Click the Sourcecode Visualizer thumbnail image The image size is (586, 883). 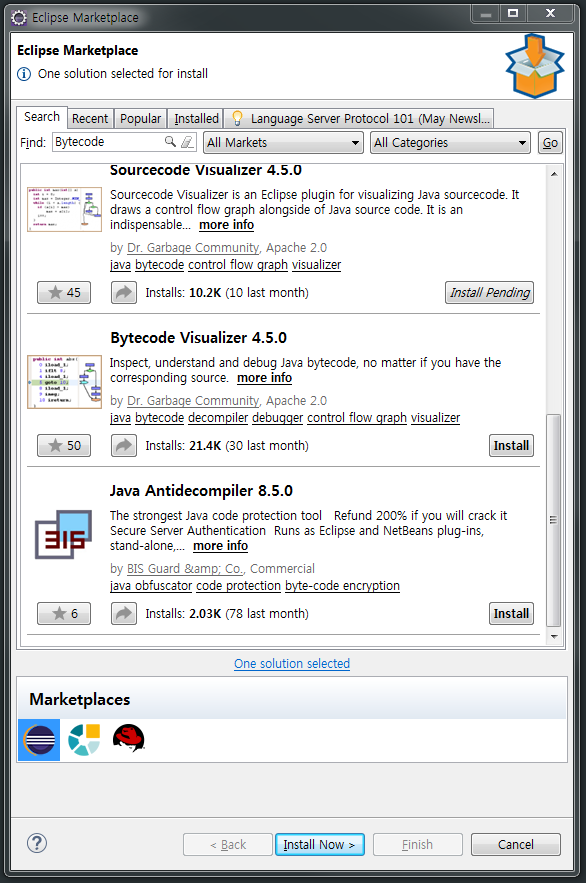tap(65, 209)
